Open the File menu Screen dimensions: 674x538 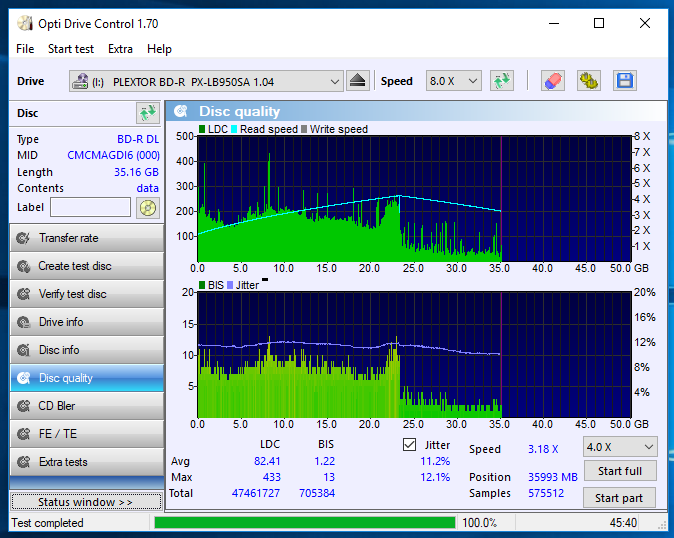click(x=25, y=49)
